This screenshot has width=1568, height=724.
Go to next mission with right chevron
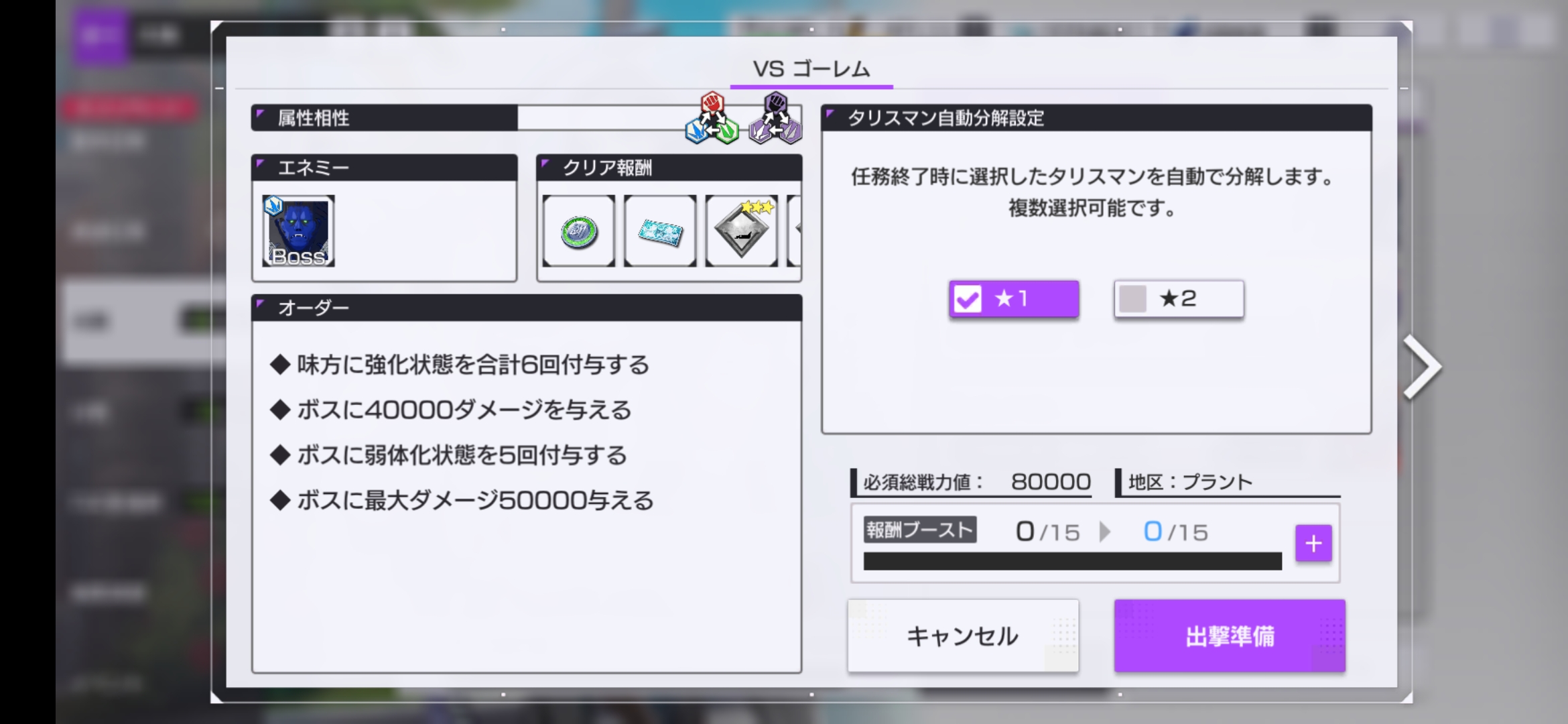pos(1423,367)
